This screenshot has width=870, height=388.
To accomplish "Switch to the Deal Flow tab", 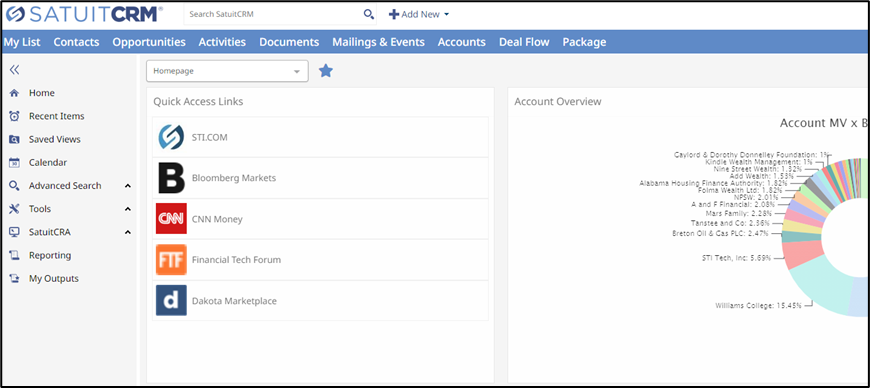I will point(524,42).
